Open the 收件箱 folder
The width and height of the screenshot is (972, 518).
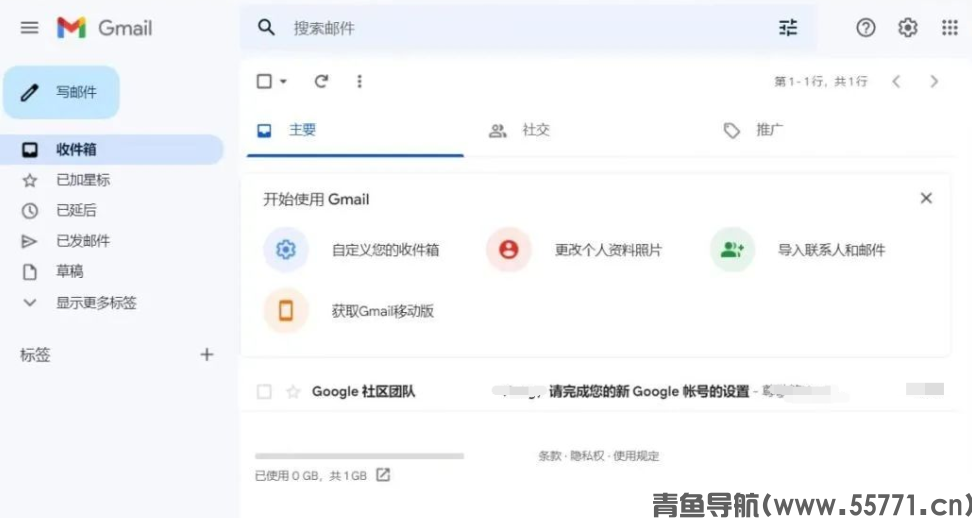coord(112,149)
